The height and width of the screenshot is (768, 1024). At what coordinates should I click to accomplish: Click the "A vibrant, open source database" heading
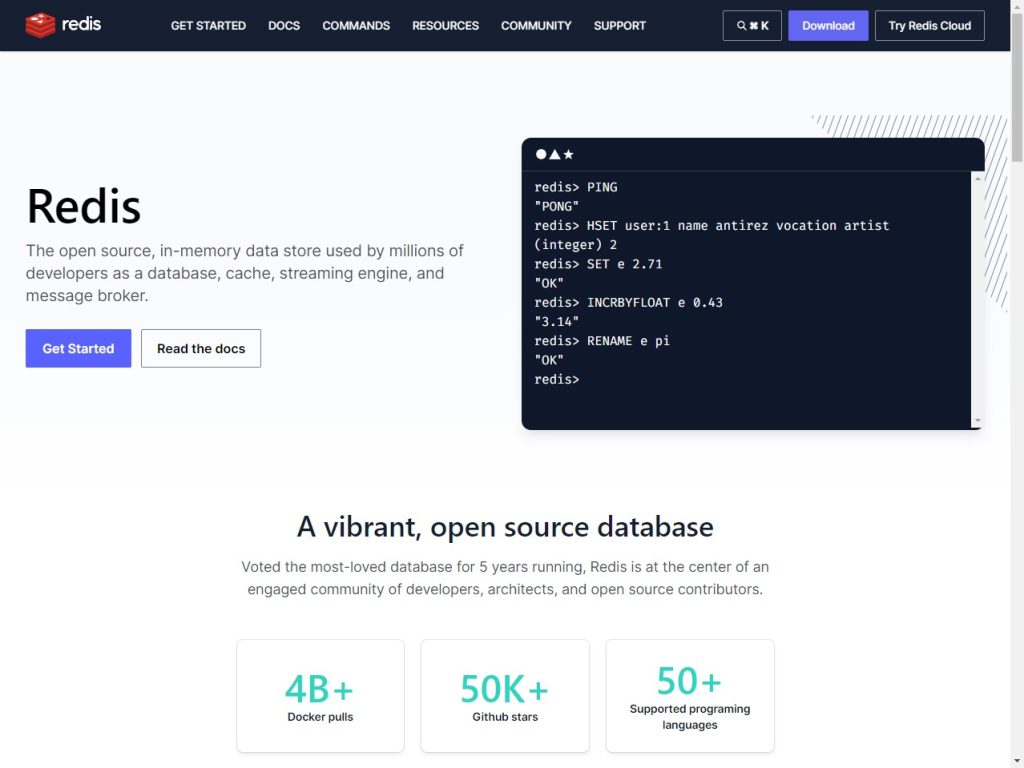pos(505,526)
